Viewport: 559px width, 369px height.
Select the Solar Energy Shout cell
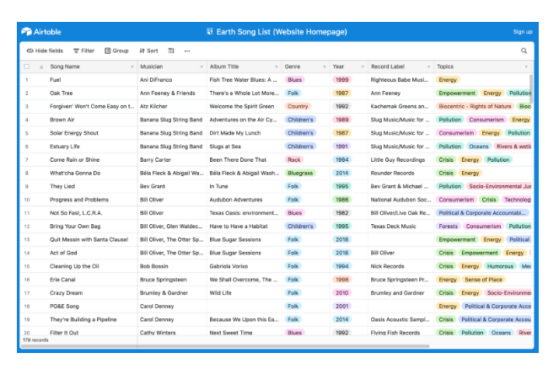coord(92,133)
